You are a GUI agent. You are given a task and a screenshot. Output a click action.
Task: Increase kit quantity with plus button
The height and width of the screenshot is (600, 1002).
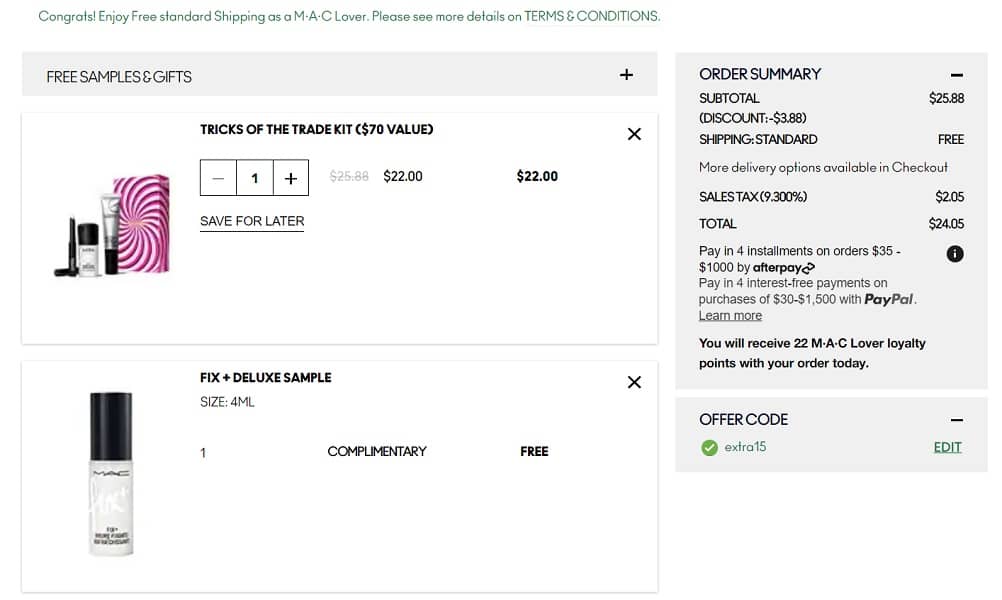tap(291, 178)
